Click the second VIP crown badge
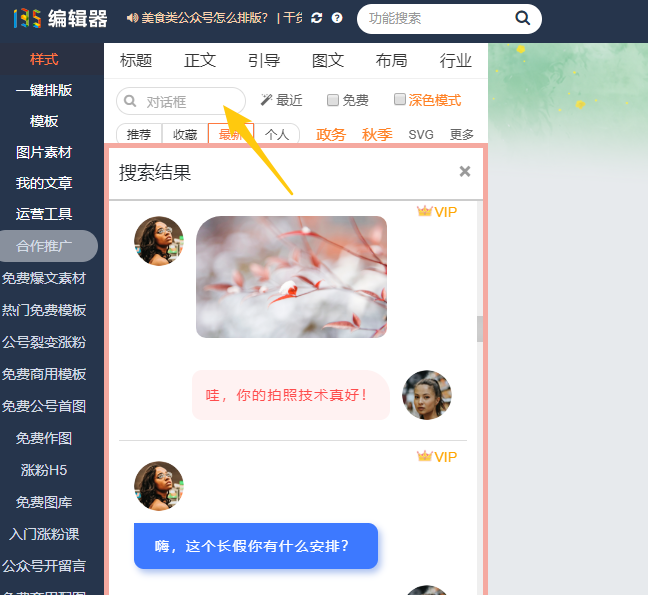Screen dimensions: 648x595 tap(437, 457)
